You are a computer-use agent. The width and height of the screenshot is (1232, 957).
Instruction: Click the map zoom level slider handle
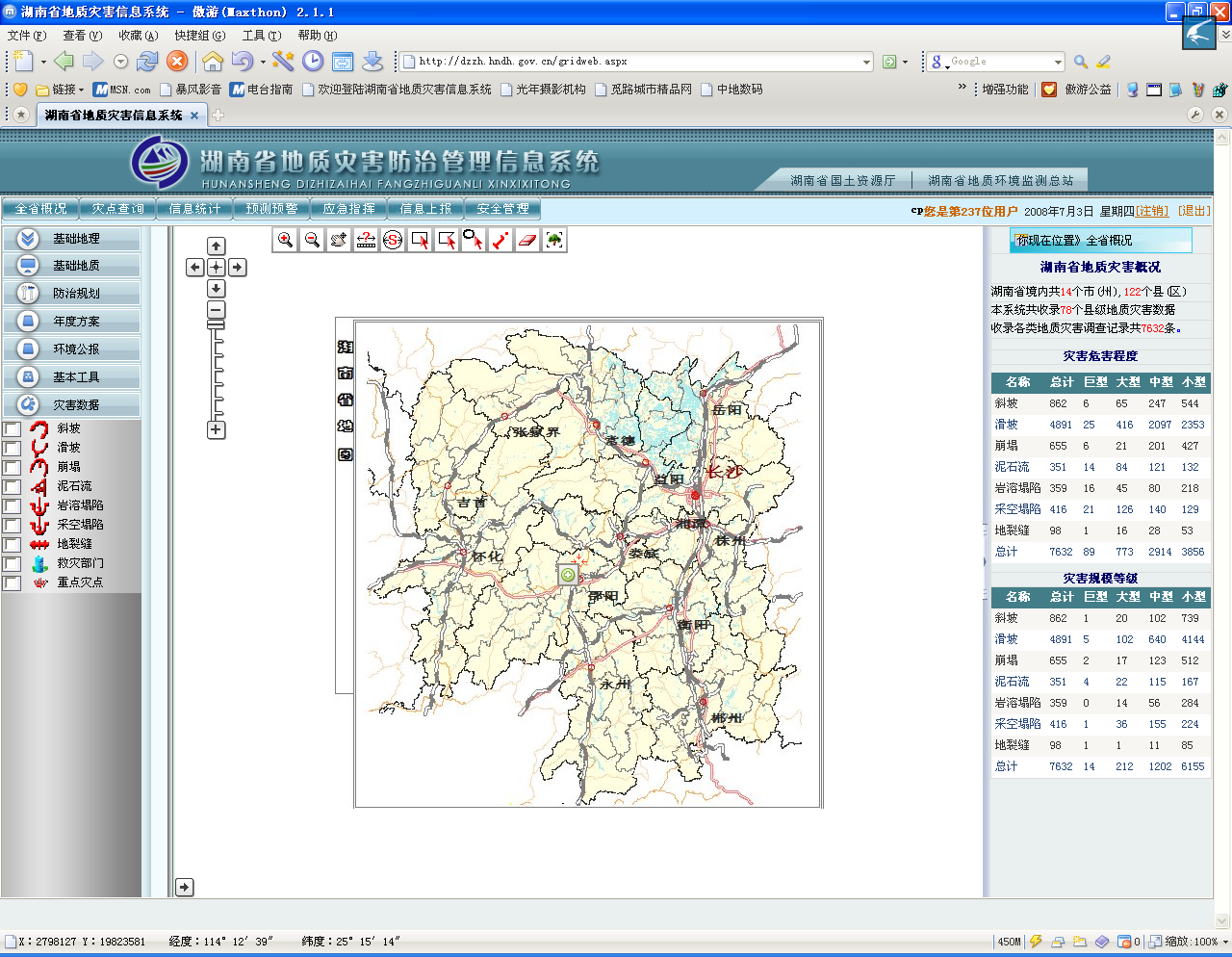[216, 324]
